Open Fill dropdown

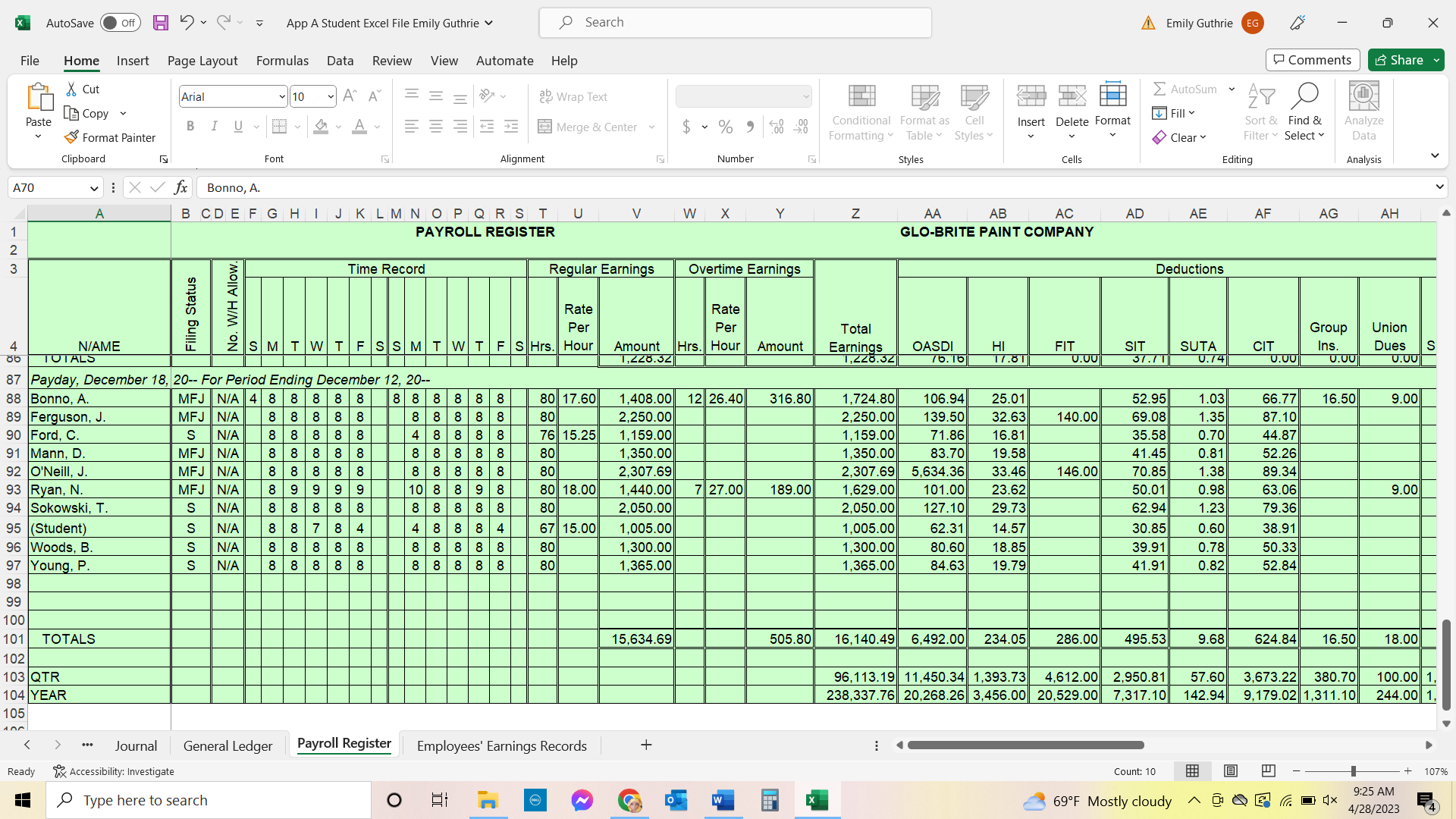[1173, 113]
